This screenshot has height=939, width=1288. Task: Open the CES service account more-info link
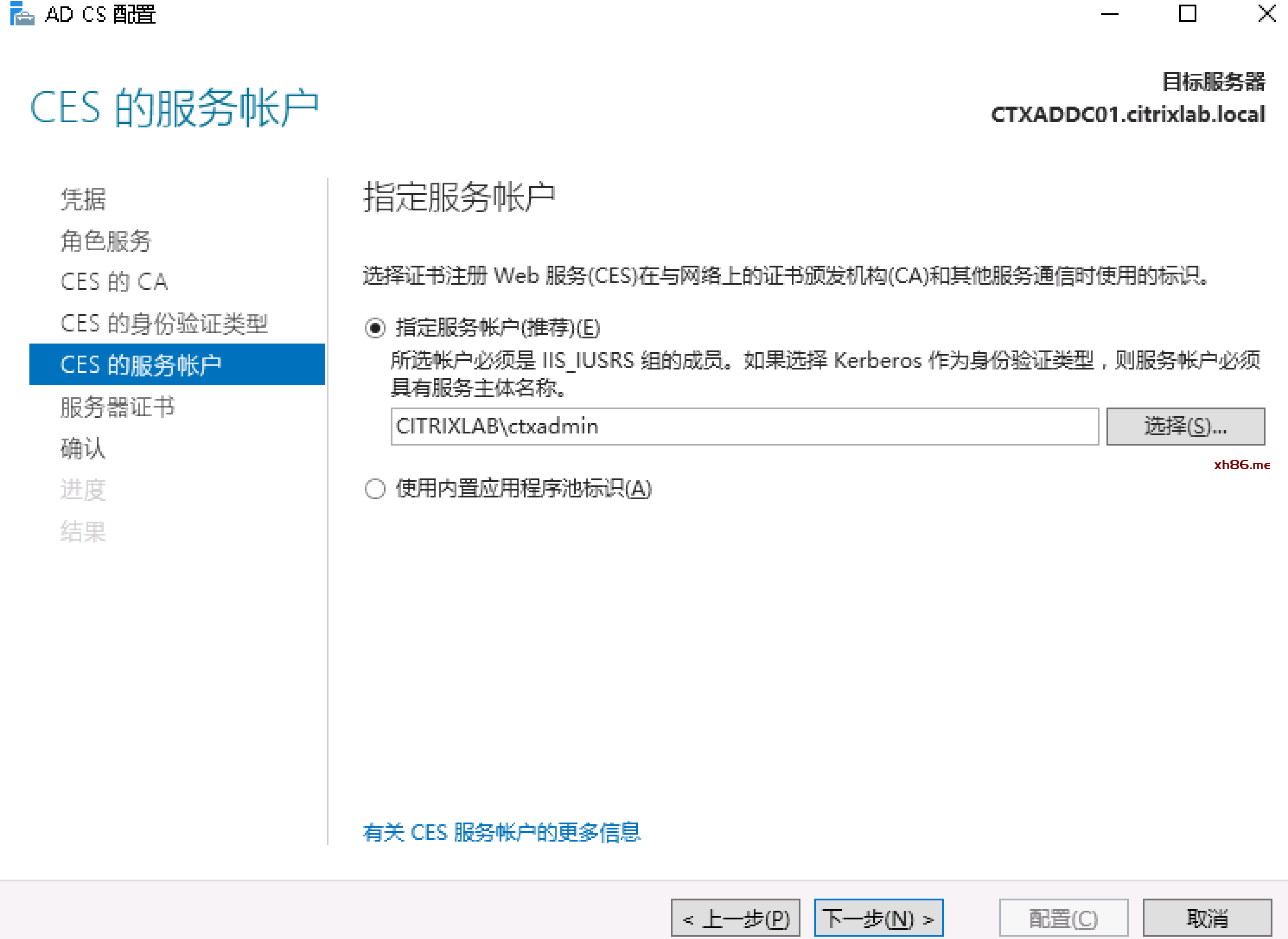pyautogui.click(x=501, y=832)
